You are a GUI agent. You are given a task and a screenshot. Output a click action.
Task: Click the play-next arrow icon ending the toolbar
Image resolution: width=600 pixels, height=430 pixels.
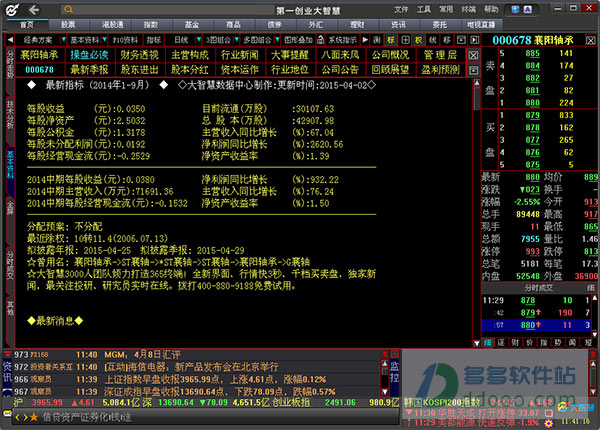(x=474, y=40)
